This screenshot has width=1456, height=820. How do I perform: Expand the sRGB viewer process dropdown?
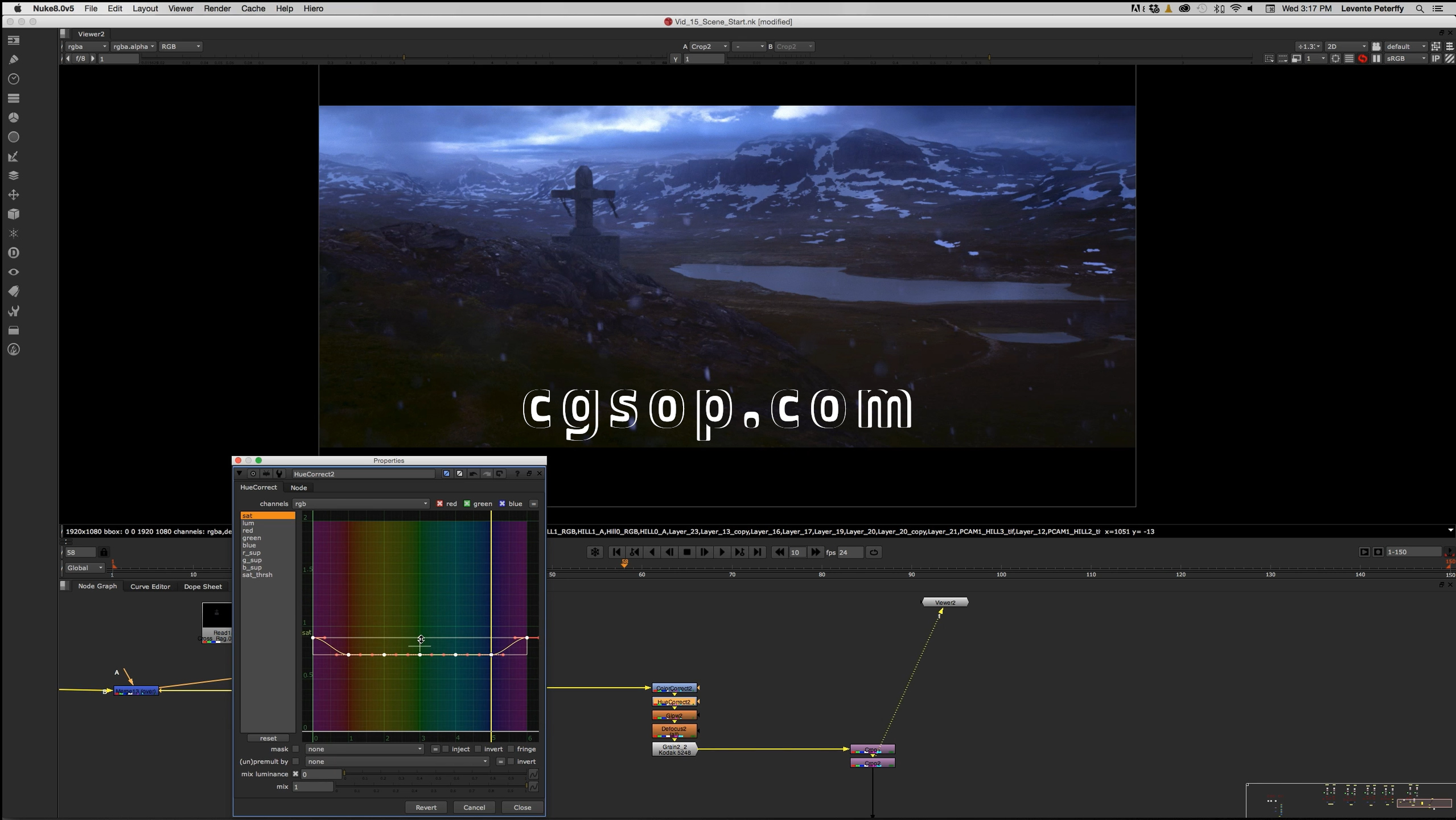coord(1405,59)
